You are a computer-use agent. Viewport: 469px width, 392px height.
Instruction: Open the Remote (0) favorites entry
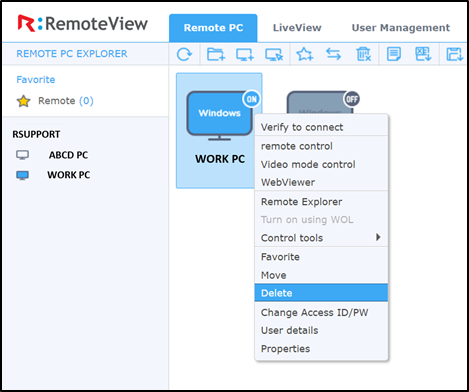[66, 101]
